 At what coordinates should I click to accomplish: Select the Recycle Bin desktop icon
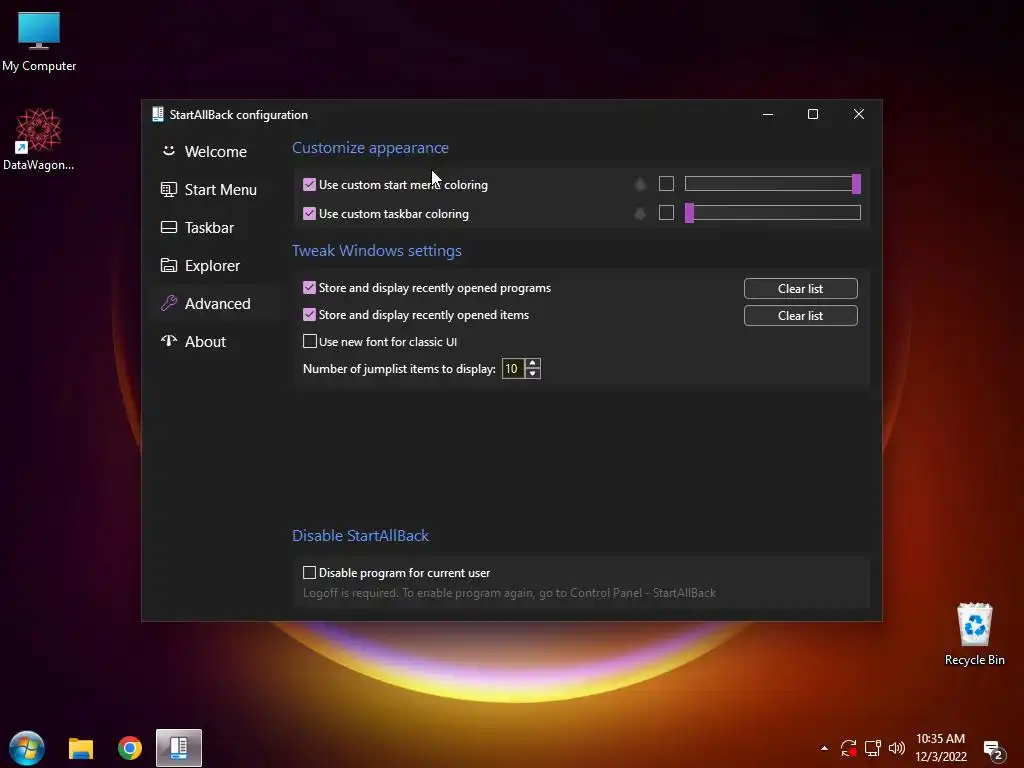tap(974, 634)
